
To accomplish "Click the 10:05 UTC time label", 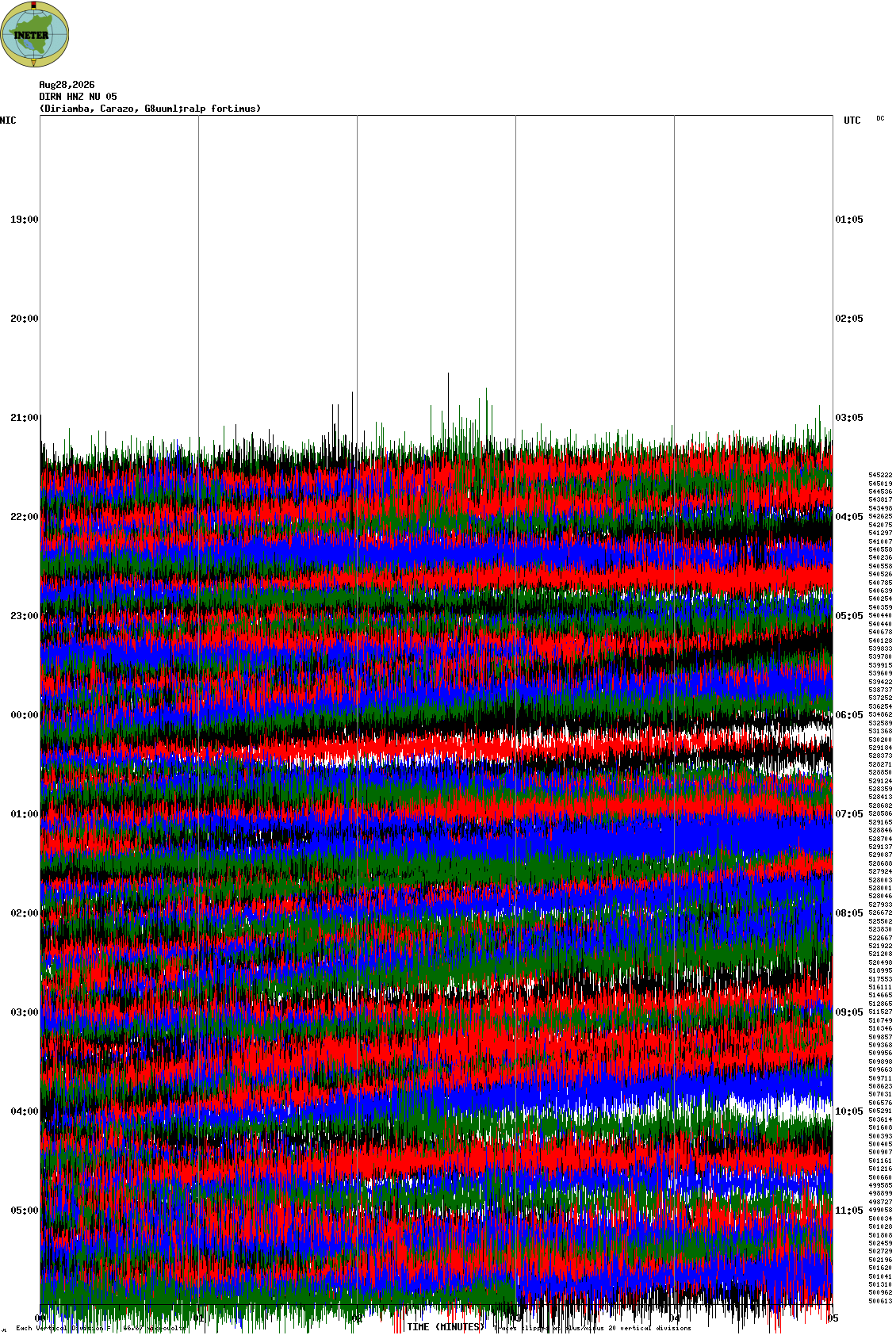I will (849, 1111).
